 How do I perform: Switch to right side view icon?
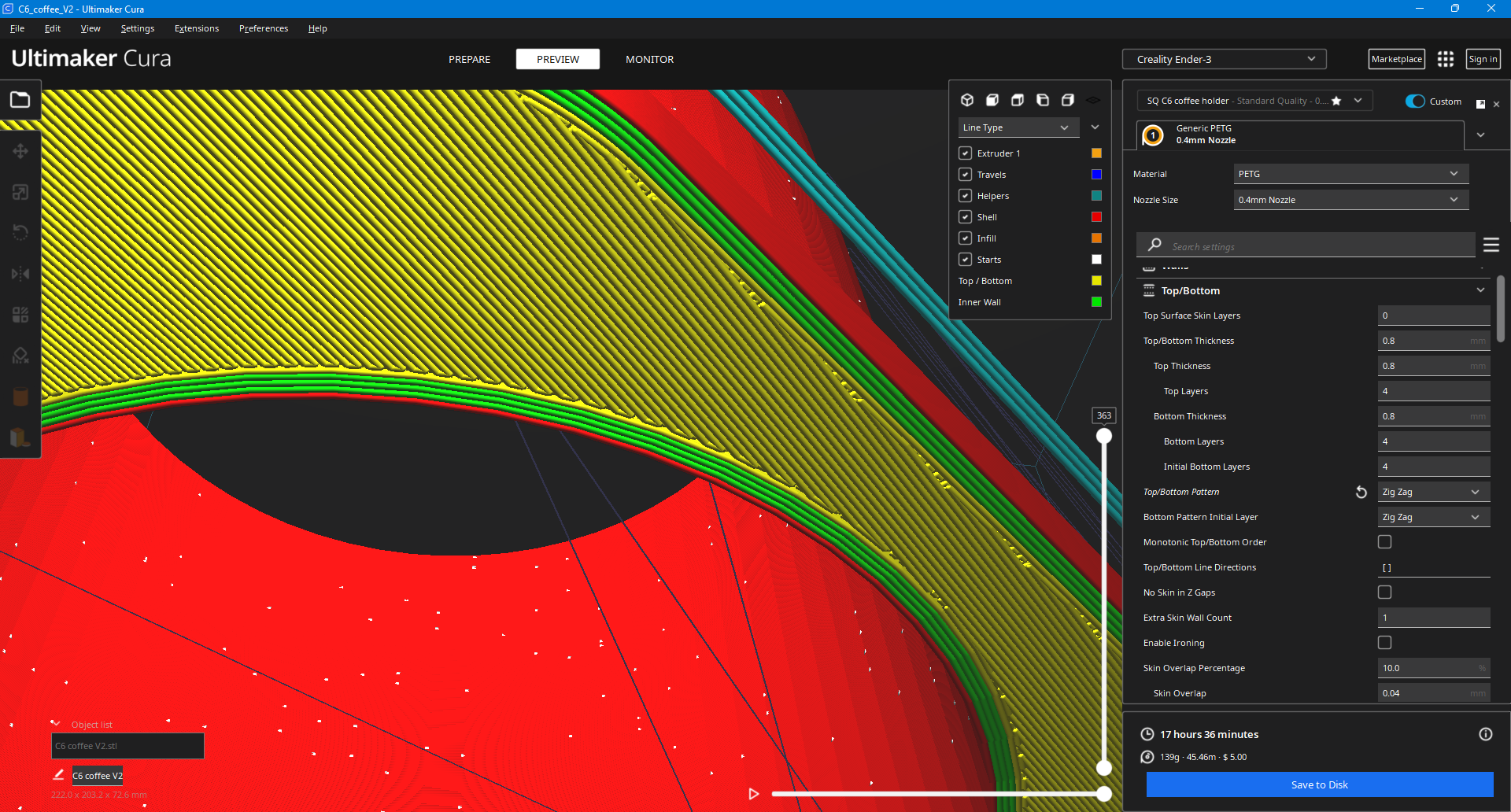point(1068,100)
